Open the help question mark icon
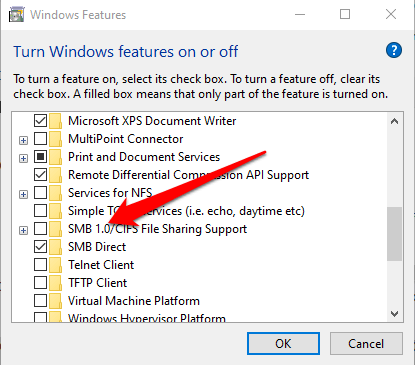 pos(394,51)
